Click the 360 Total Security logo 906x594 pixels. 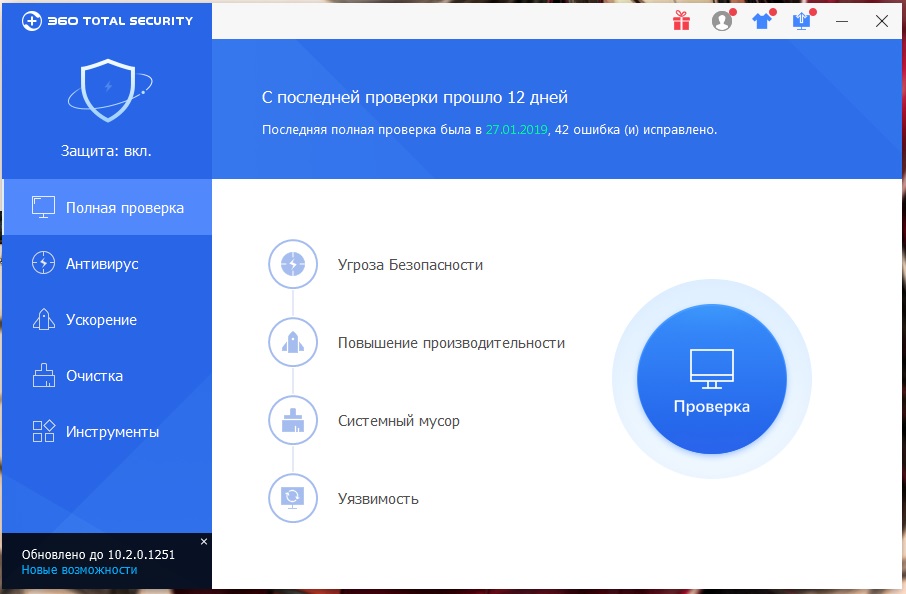coord(107,21)
